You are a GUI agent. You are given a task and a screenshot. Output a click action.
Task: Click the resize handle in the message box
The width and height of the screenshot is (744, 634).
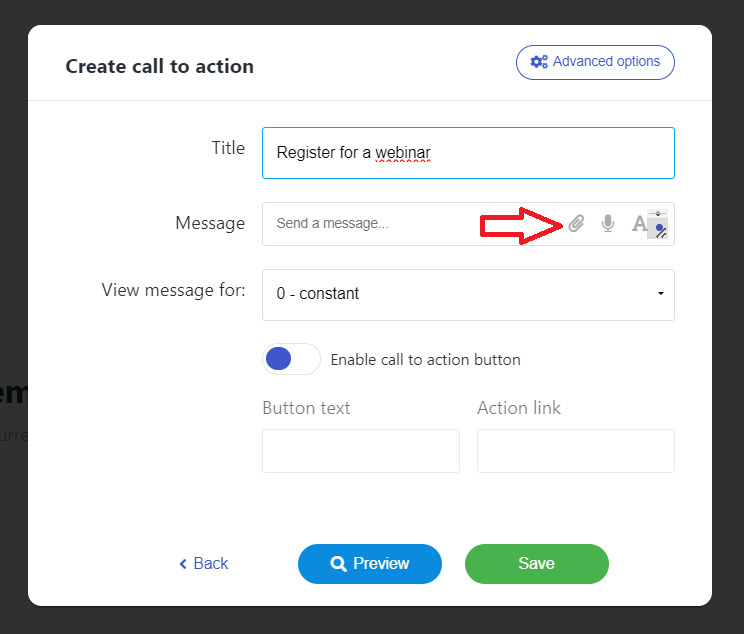pos(662,237)
